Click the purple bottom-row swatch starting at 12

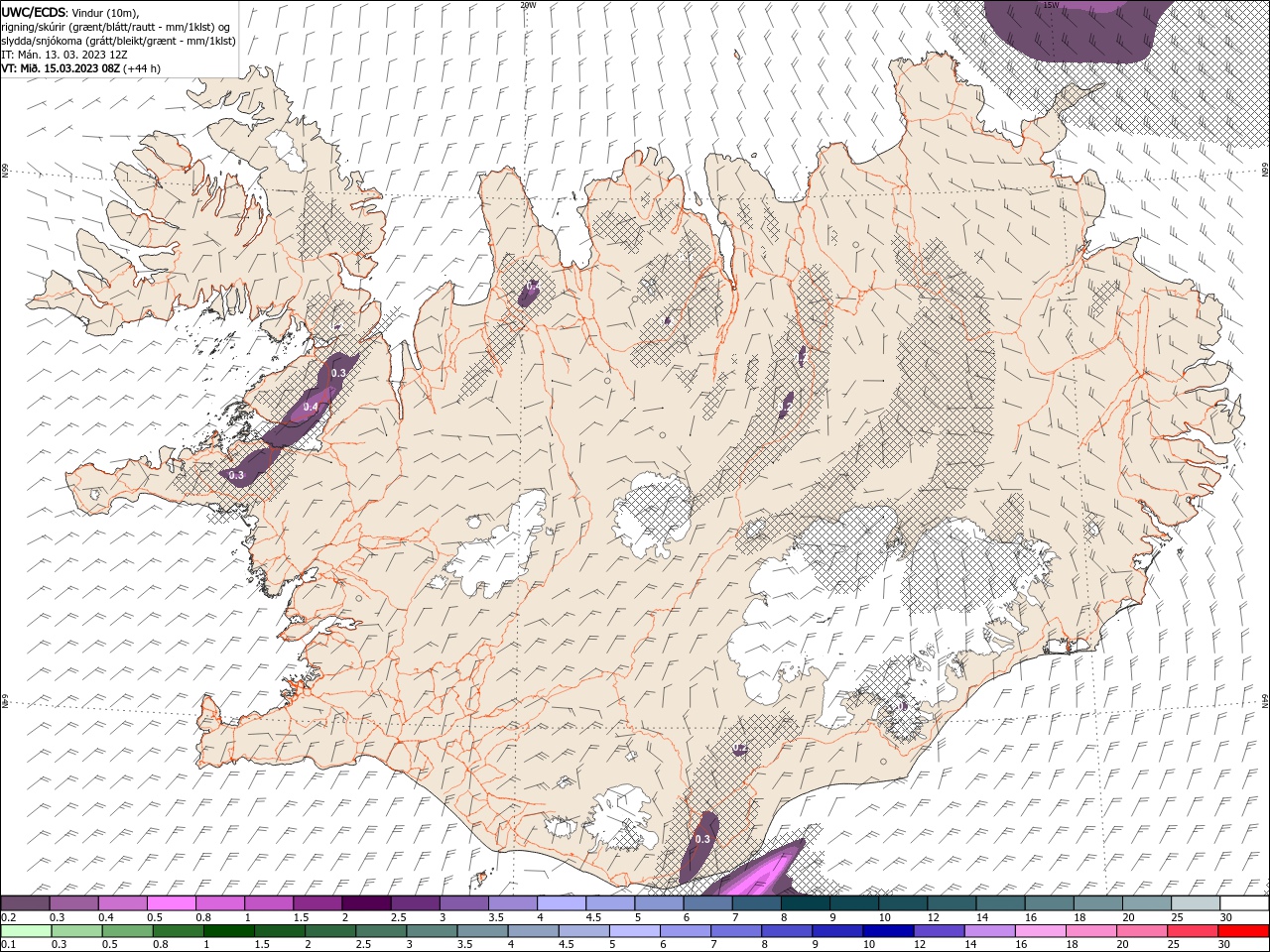click(939, 931)
